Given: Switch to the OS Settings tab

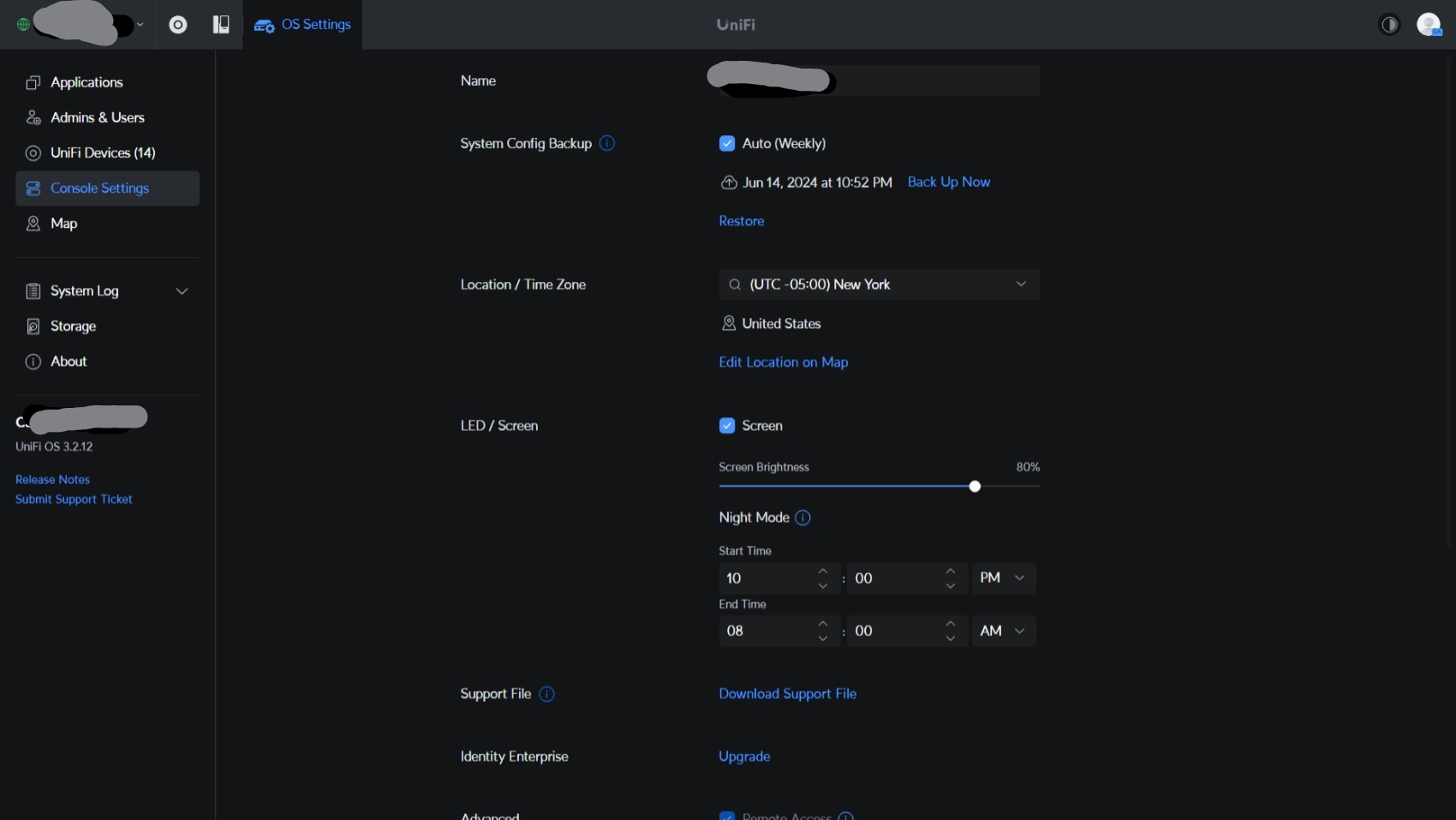Looking at the screenshot, I should coord(302,25).
